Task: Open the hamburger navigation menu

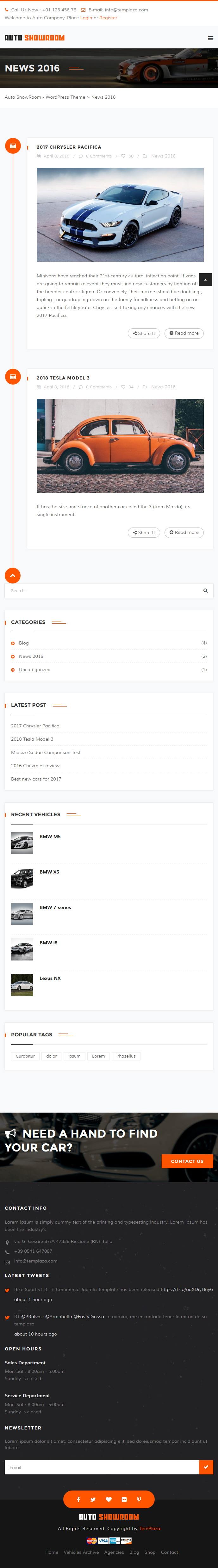Action: pyautogui.click(x=211, y=38)
